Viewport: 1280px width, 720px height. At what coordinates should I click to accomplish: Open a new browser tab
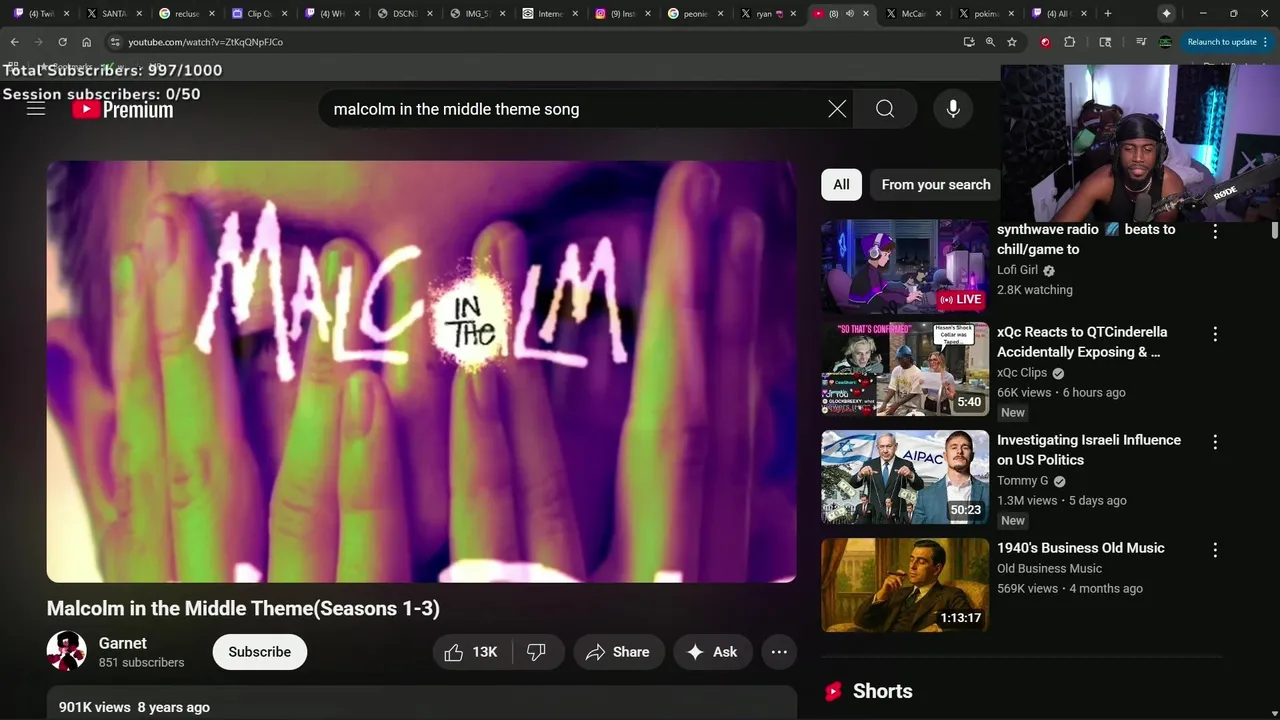(1107, 14)
